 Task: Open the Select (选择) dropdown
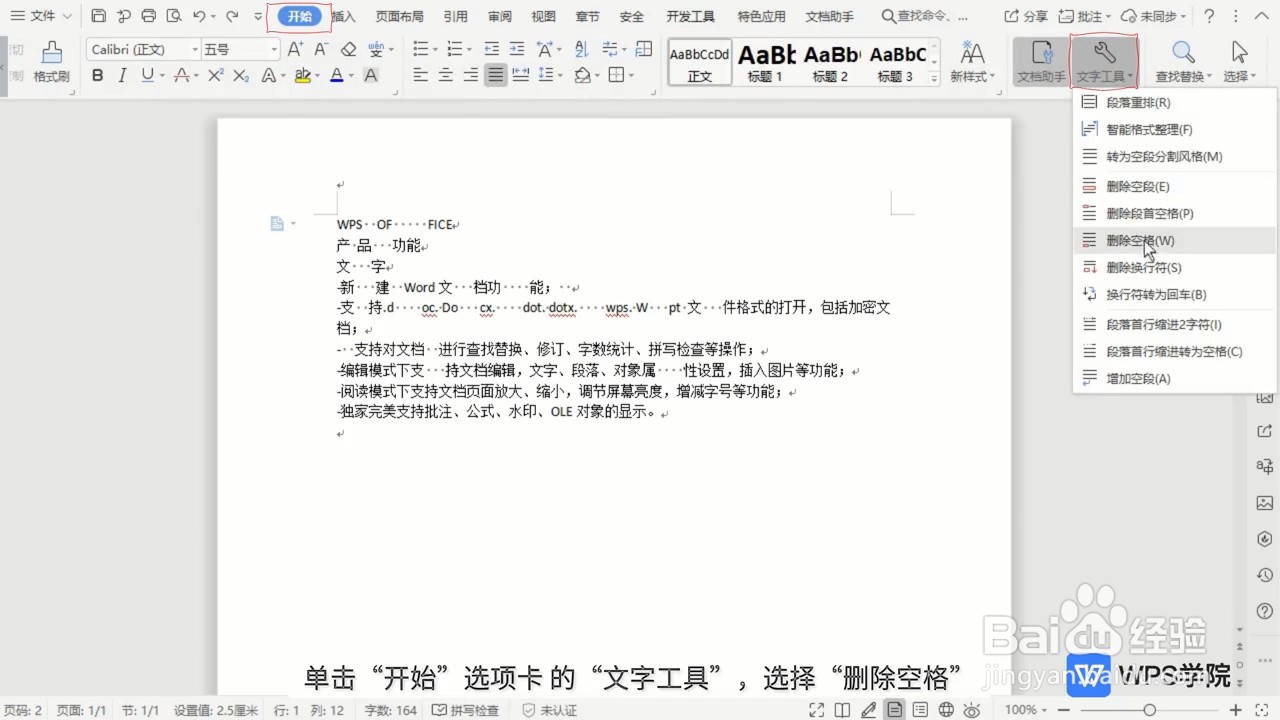coord(1241,62)
